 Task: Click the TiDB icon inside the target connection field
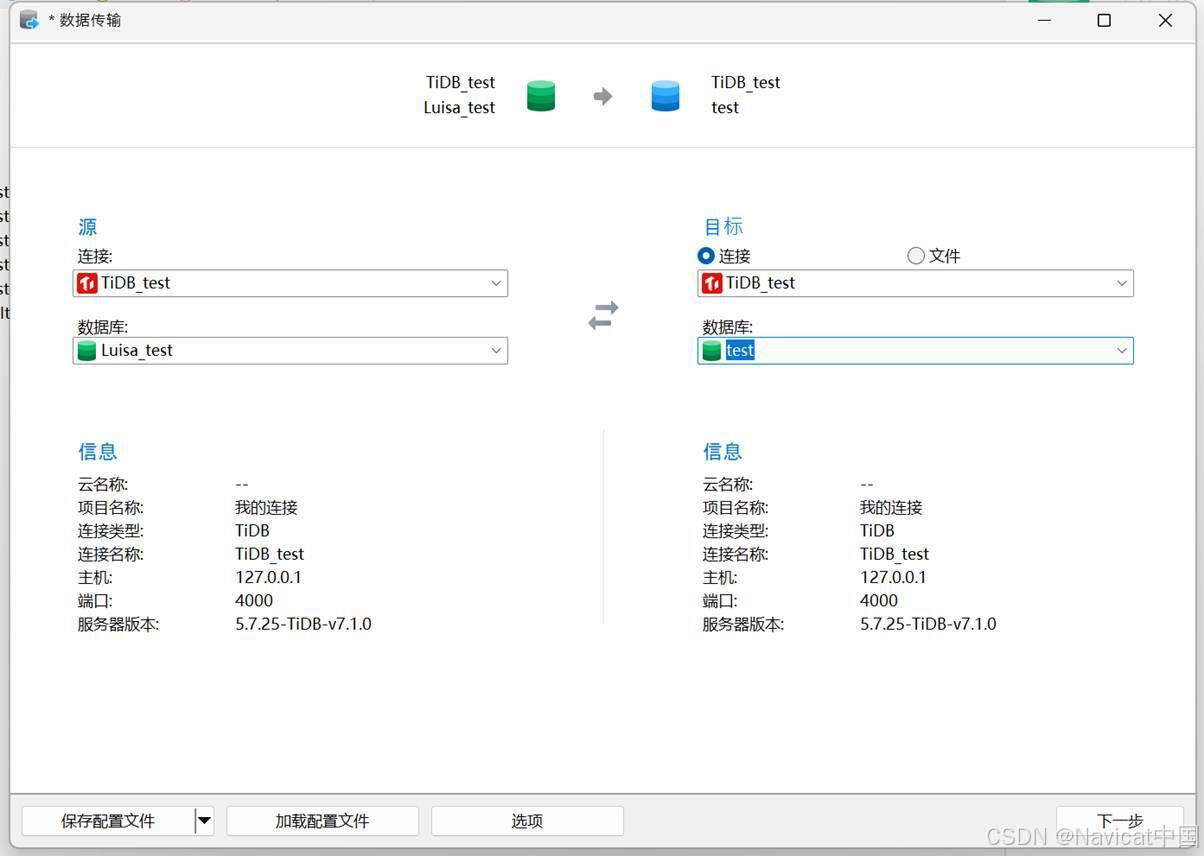713,283
